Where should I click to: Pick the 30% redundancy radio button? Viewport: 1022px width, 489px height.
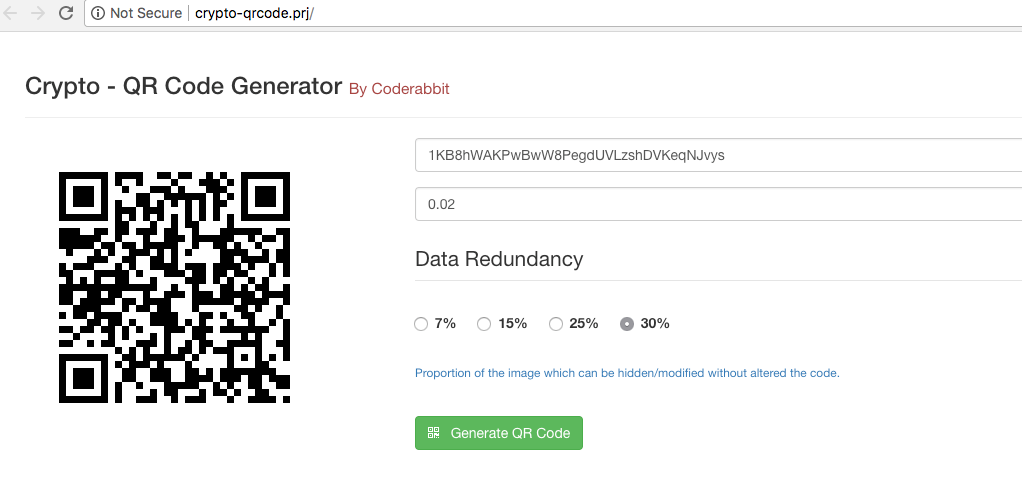pos(627,324)
